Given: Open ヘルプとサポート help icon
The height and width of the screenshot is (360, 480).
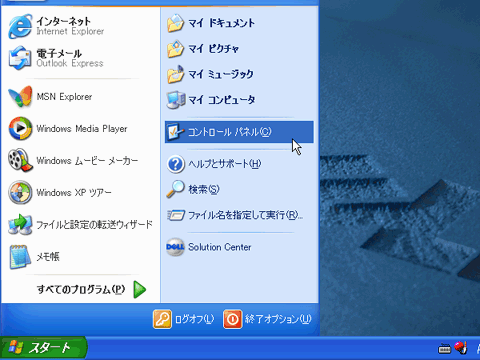Looking at the screenshot, I should coord(176,164).
